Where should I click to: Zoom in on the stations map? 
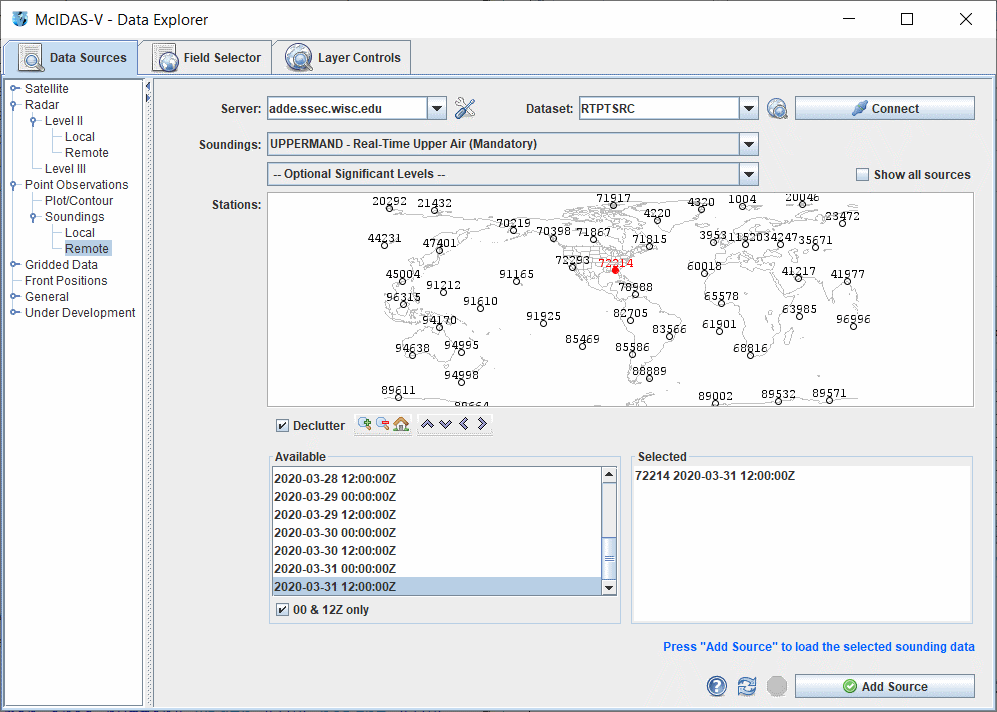pyautogui.click(x=364, y=424)
